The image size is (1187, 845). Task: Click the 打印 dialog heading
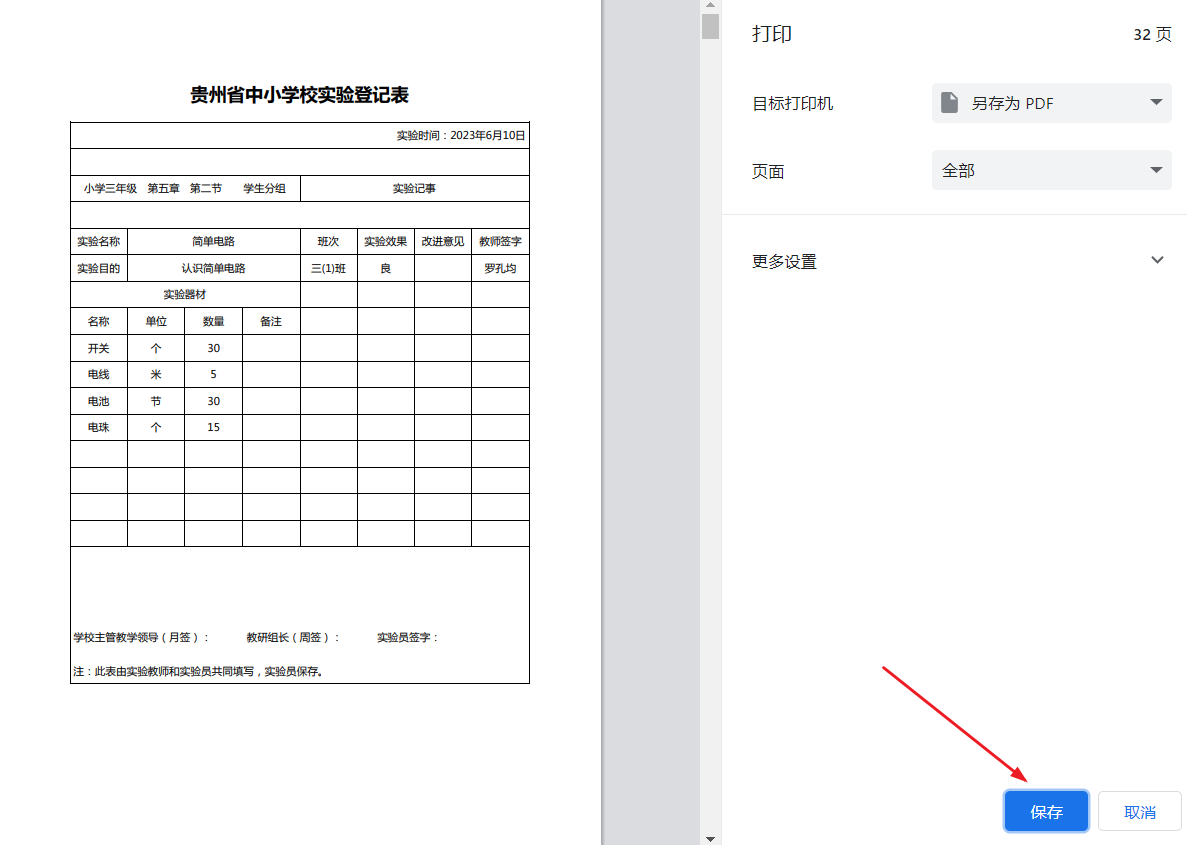pyautogui.click(x=772, y=34)
